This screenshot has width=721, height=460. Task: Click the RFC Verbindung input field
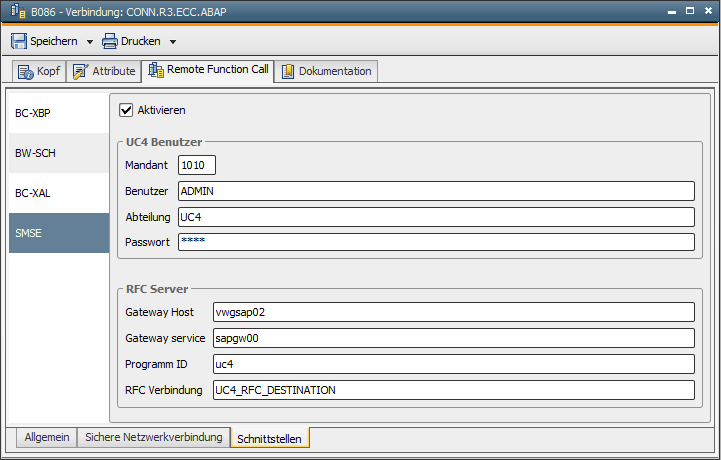click(454, 390)
